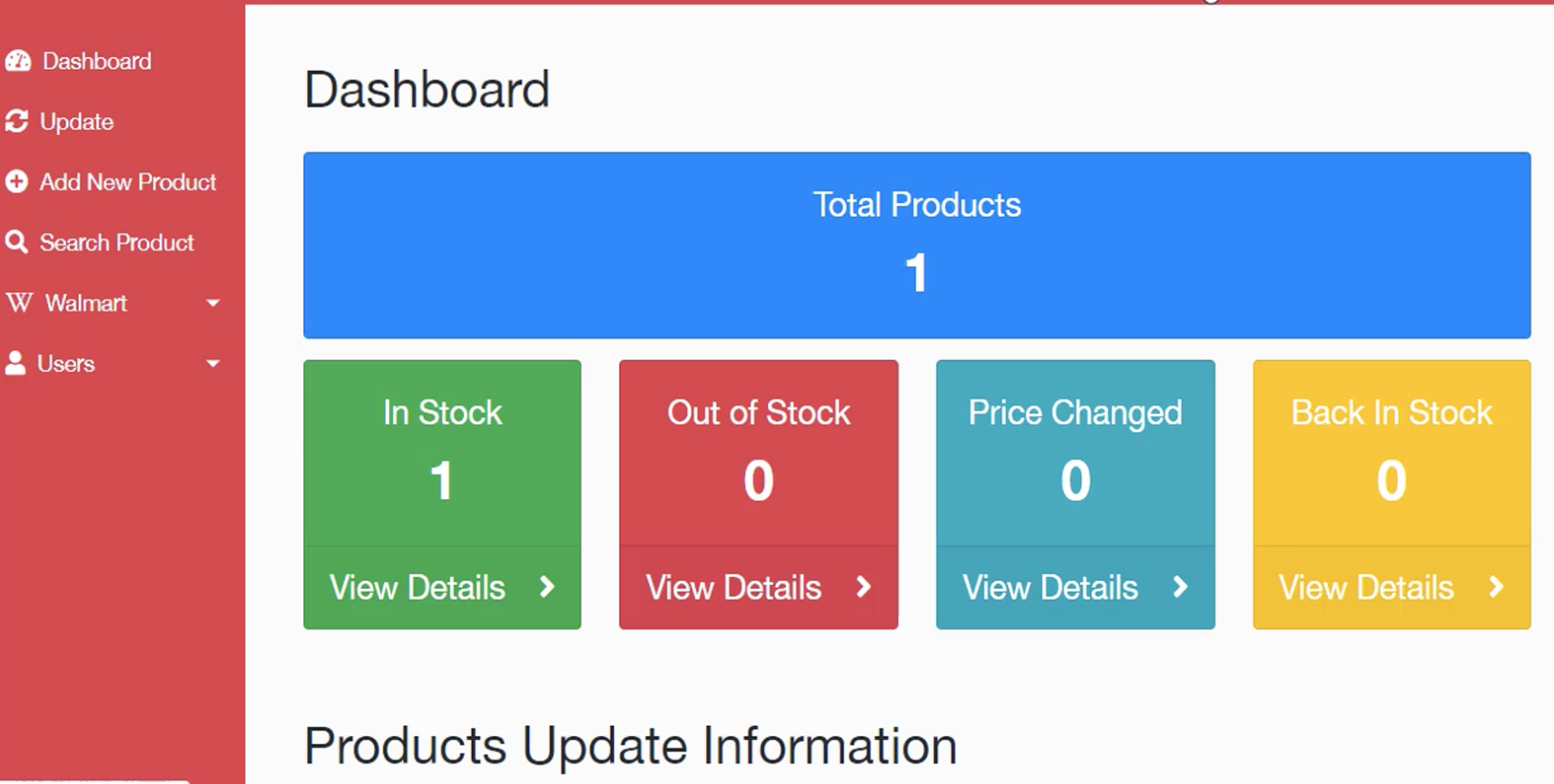Screen dimensions: 1554x784
Task: Select the Update menu item label
Action: coord(76,122)
